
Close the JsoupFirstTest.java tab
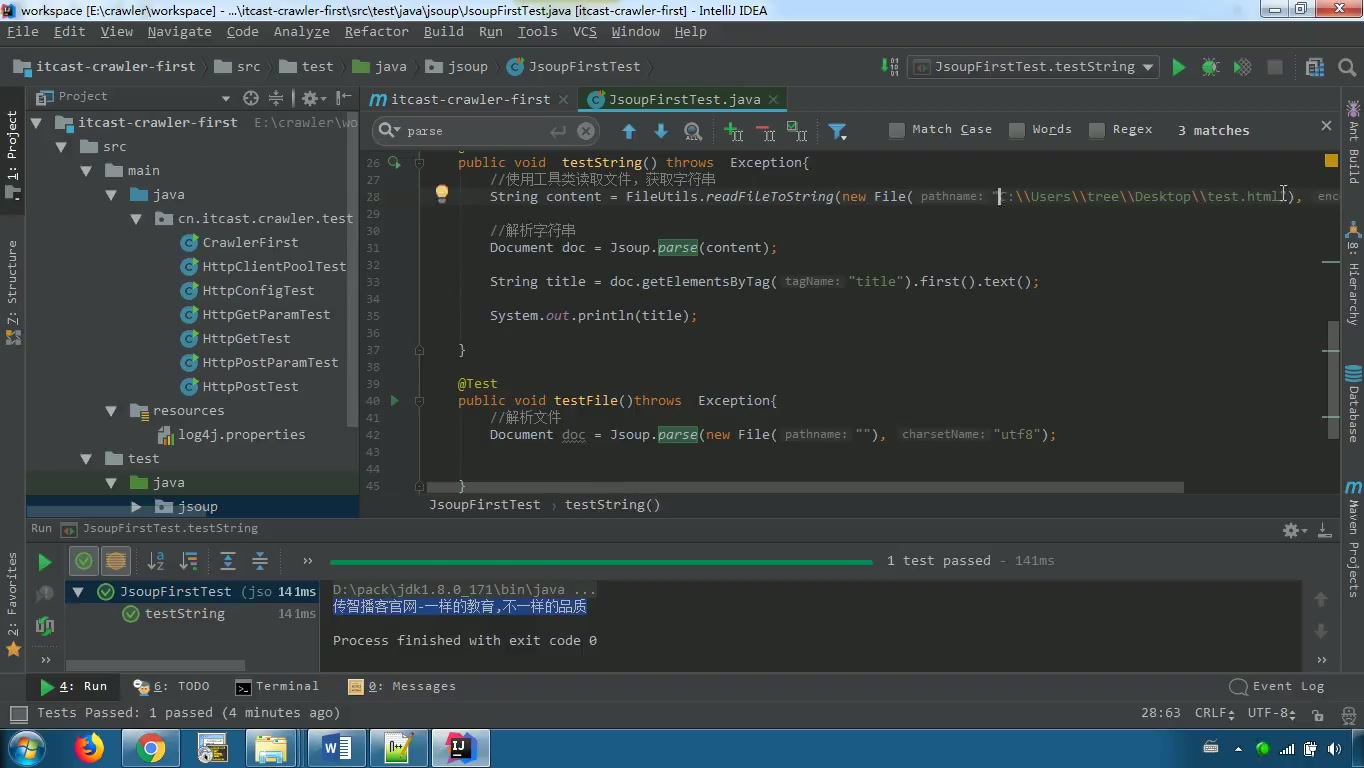coord(773,99)
